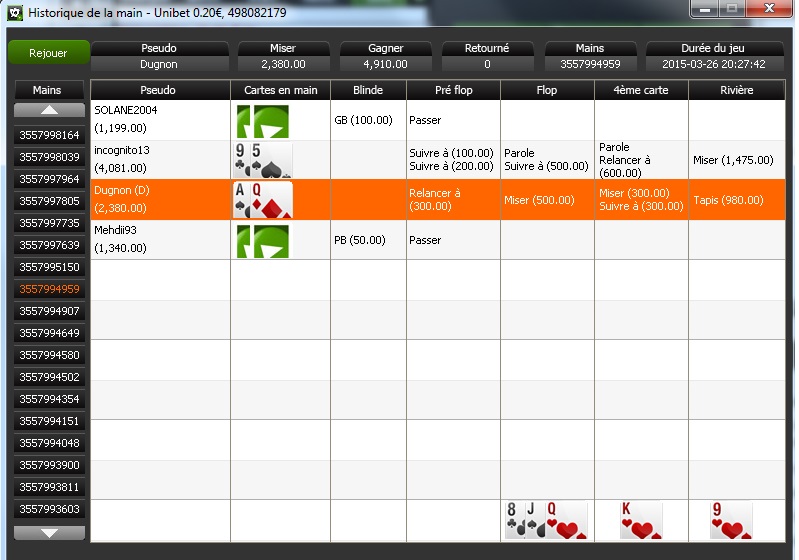Click incognito13's 9 of clubs card
Screen dimensions: 799x560
click(241, 160)
